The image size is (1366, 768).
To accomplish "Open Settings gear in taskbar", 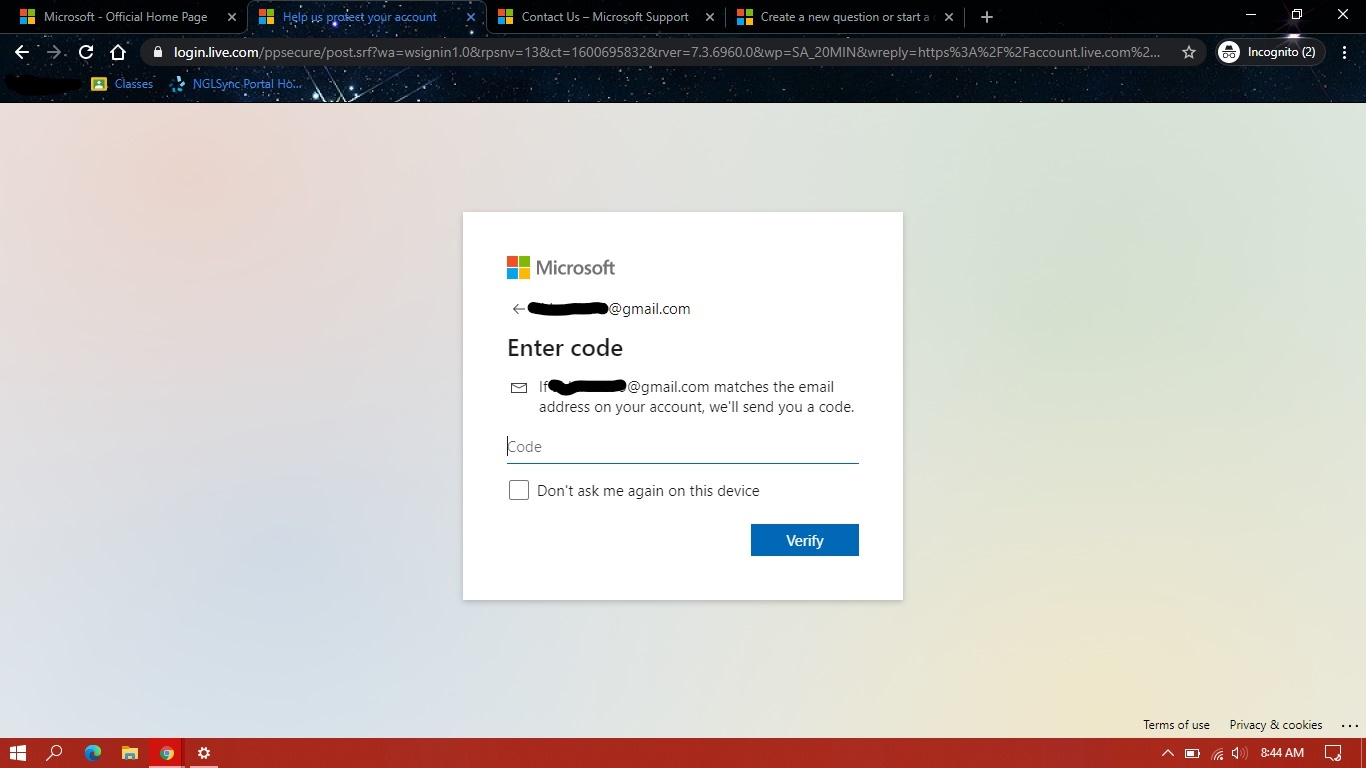I will tap(203, 753).
